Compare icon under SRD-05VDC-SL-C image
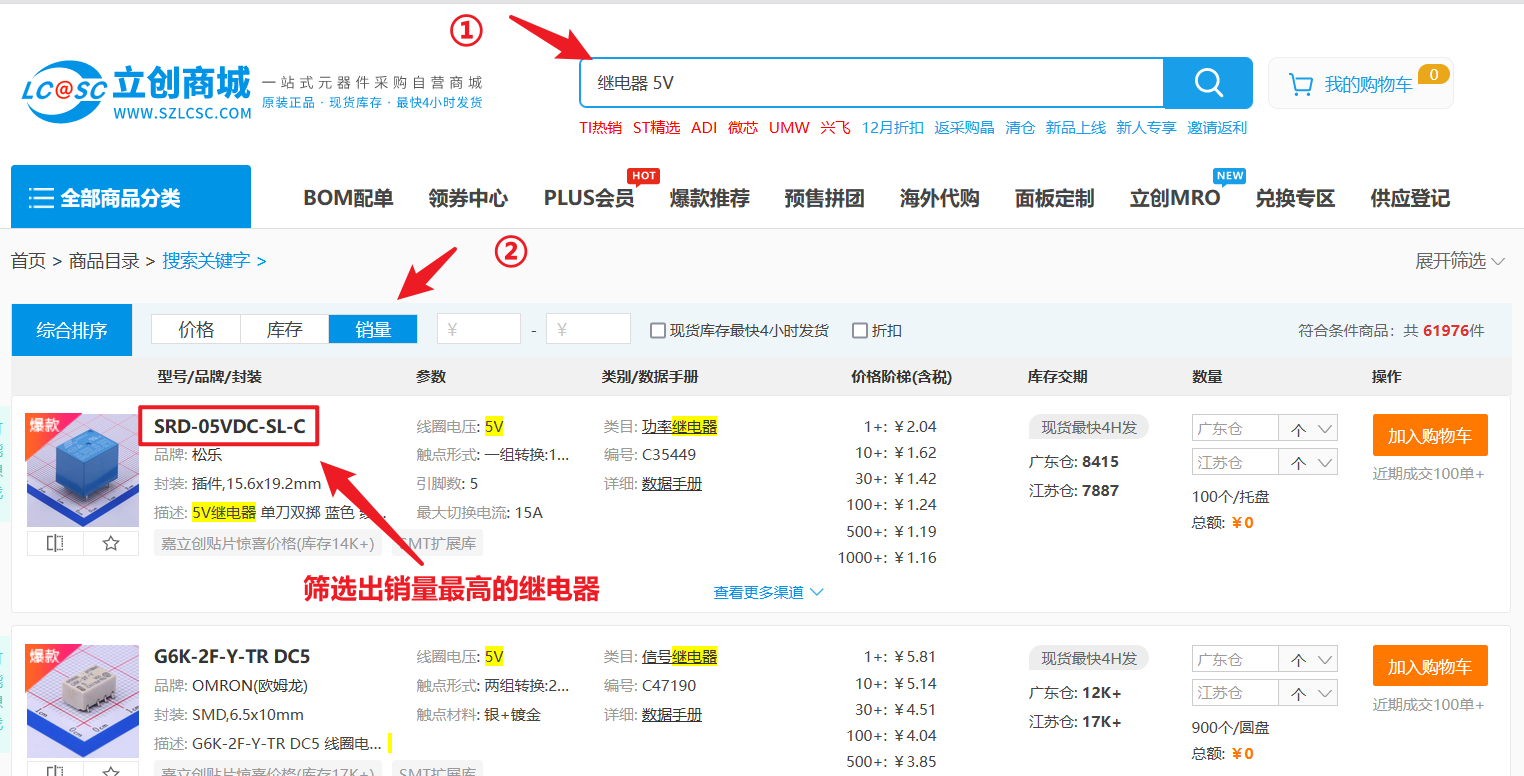Screen dimensions: 1524x776 55,543
